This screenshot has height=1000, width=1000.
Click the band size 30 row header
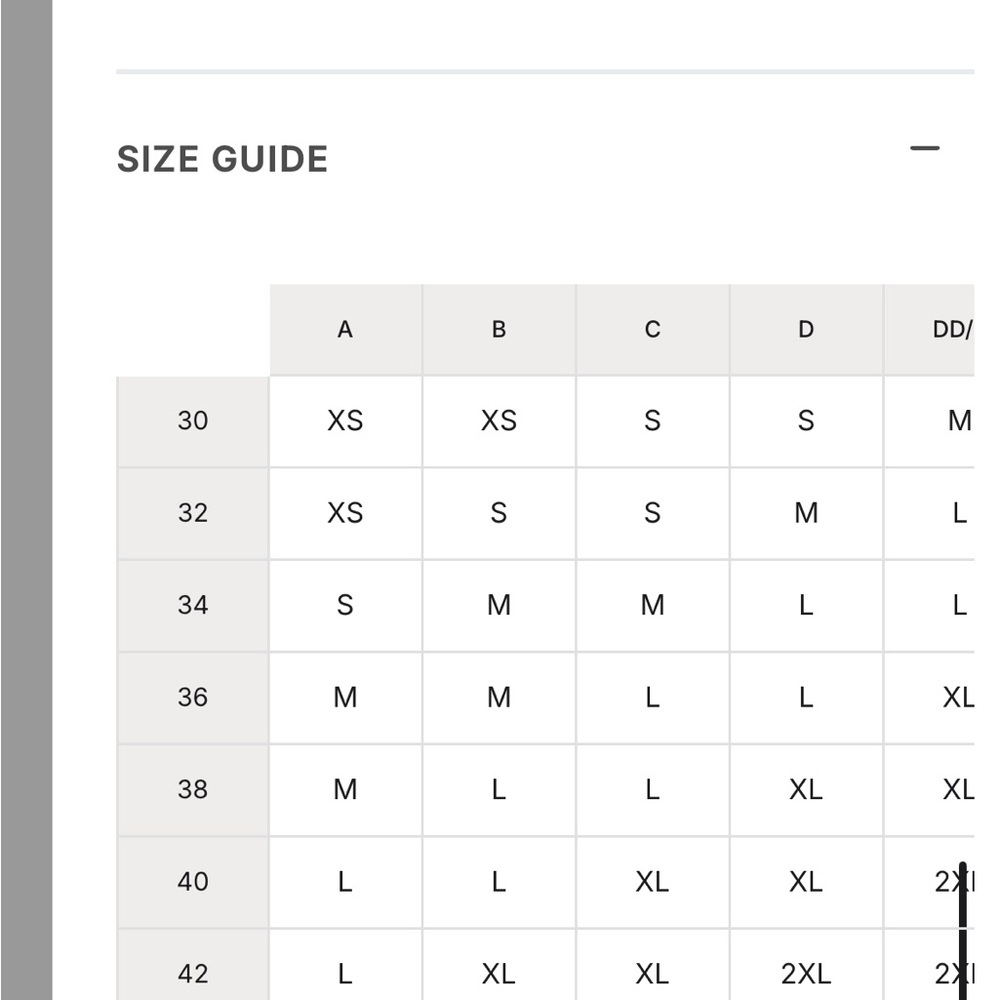[193, 422]
